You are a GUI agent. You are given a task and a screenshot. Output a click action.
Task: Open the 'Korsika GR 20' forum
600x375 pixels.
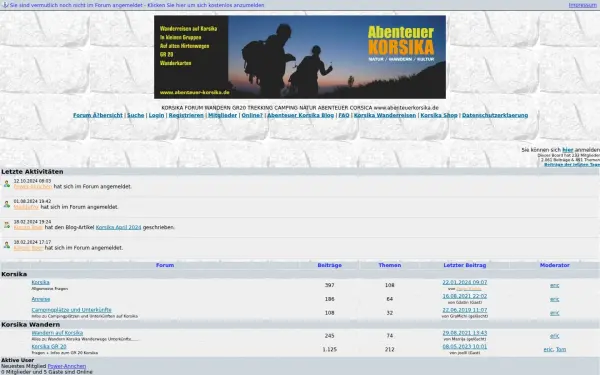click(49, 347)
